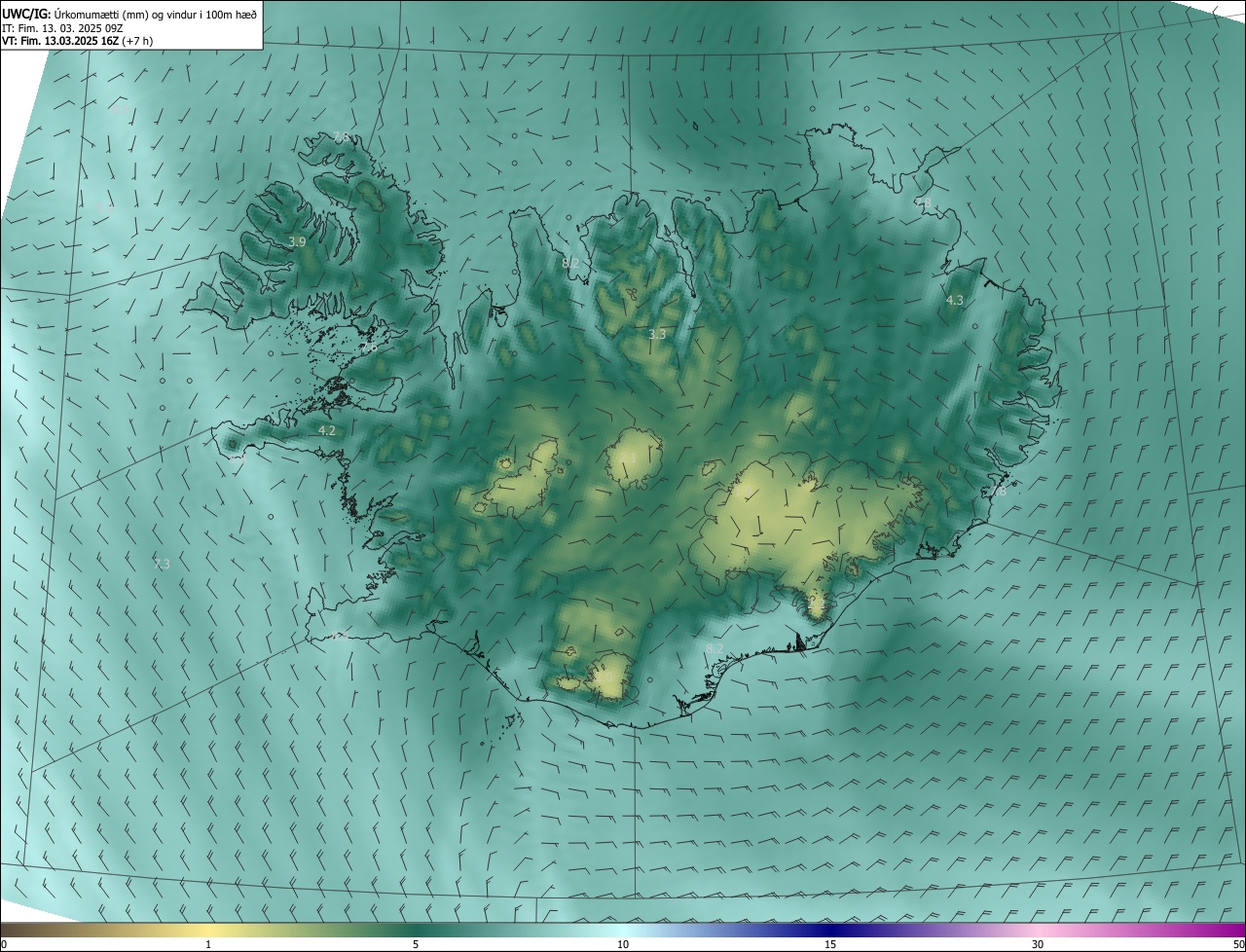Click the 15 label on the colorbar
The height and width of the screenshot is (952, 1246).
(x=830, y=944)
